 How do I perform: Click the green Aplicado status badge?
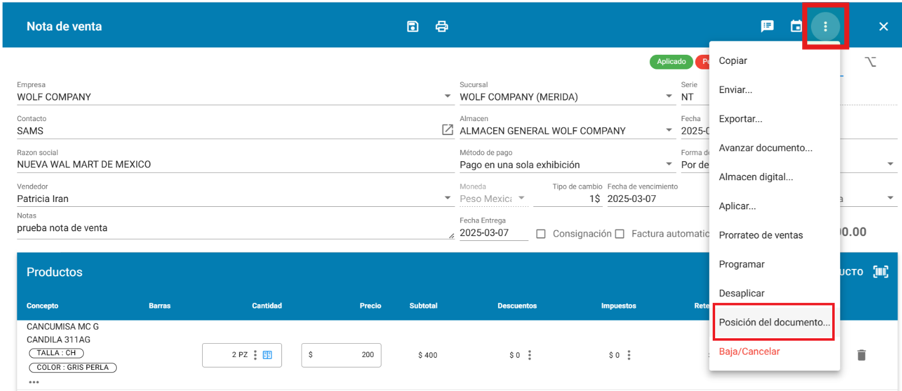pyautogui.click(x=671, y=61)
